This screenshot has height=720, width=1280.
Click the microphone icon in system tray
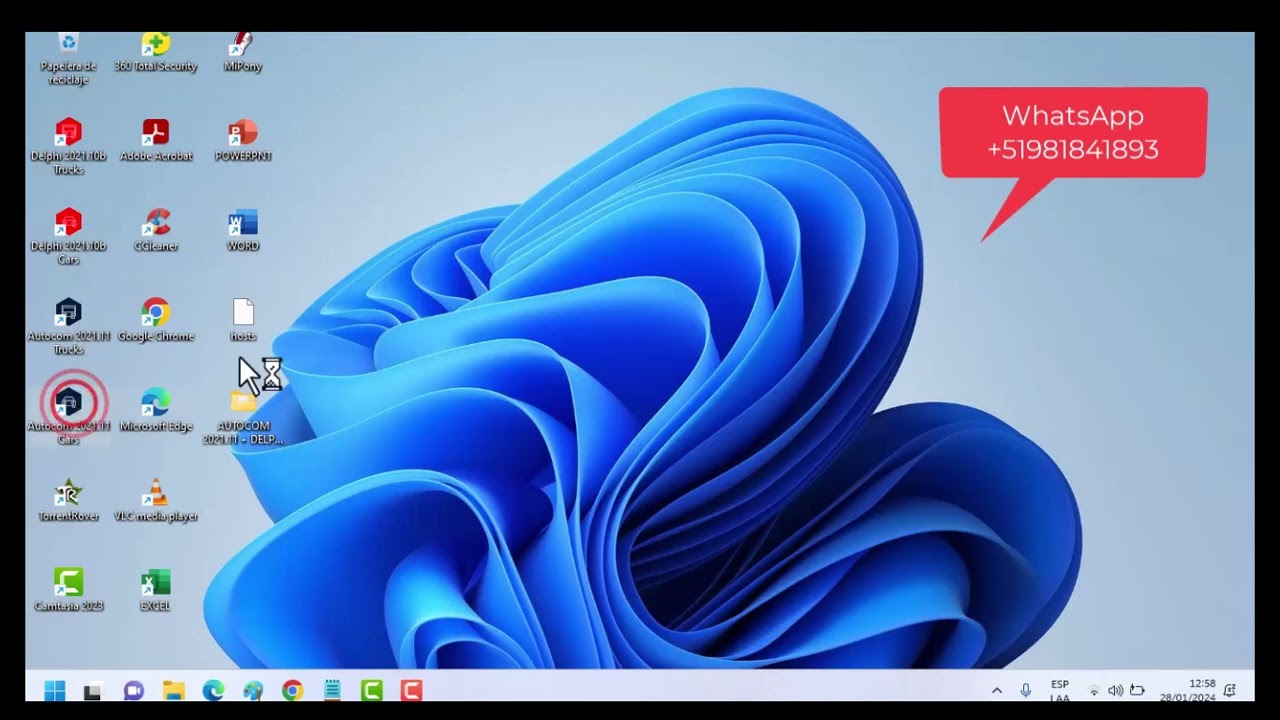coord(1026,691)
